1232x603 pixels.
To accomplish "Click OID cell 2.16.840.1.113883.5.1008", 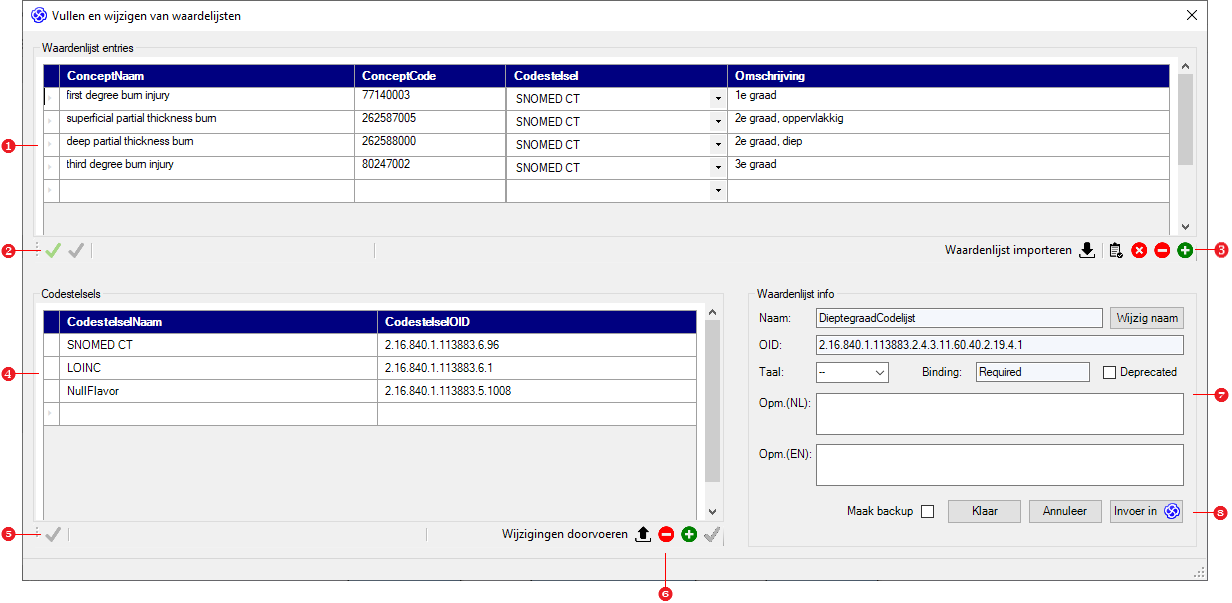I will (x=536, y=390).
